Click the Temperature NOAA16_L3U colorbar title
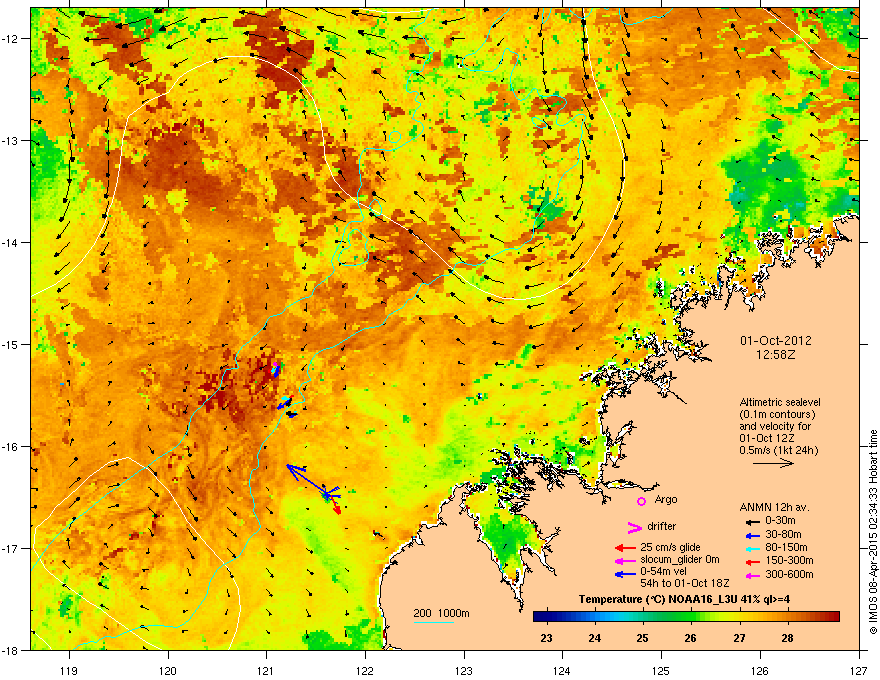The width and height of the screenshot is (880, 680). coord(684,599)
